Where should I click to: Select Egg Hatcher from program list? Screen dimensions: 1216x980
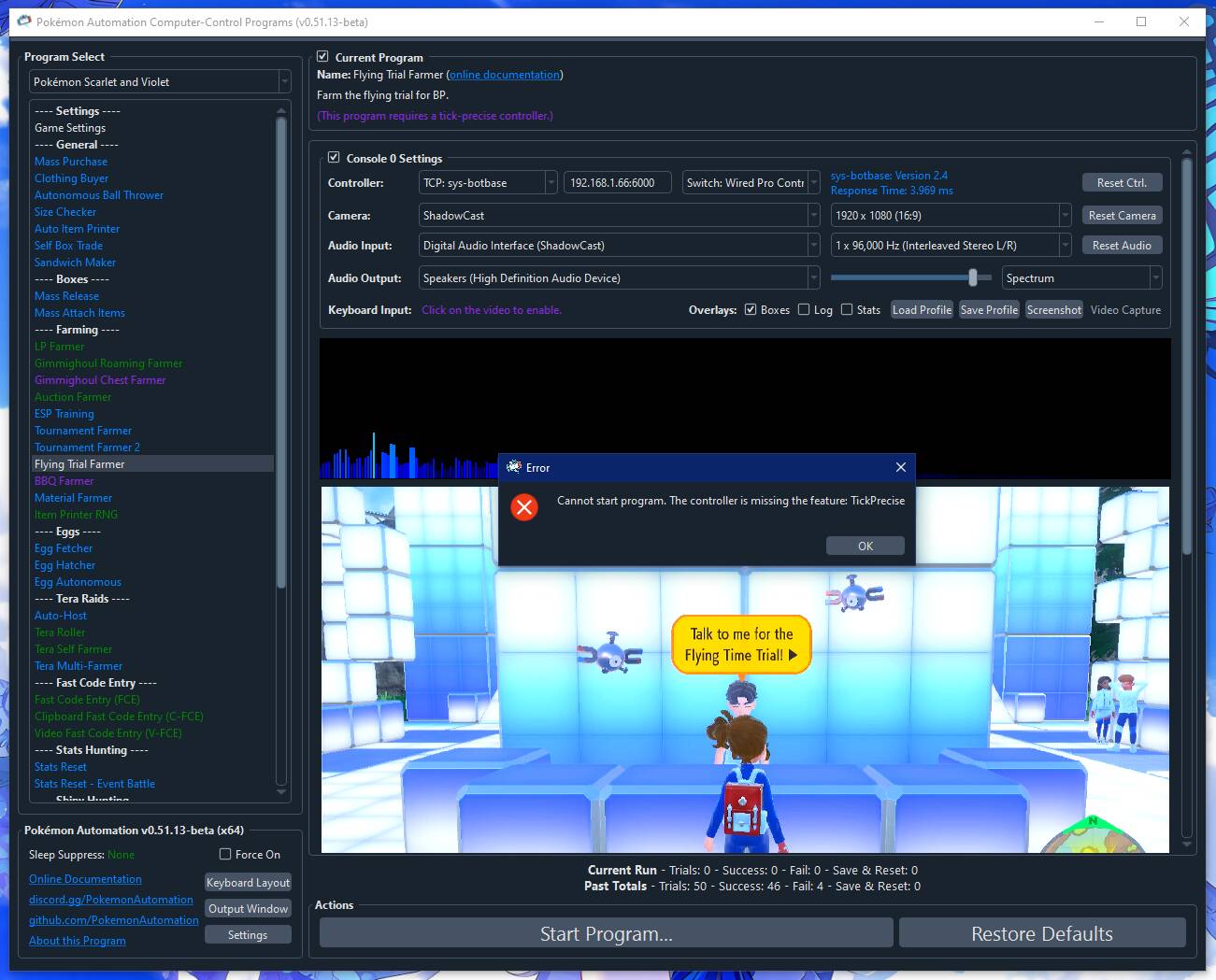[64, 565]
